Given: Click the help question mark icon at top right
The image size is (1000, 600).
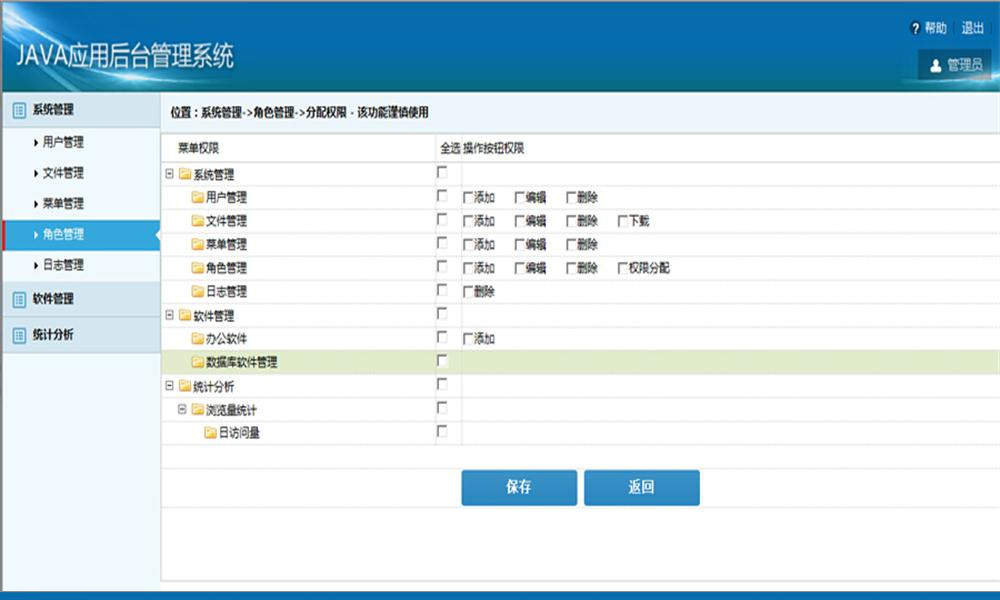Looking at the screenshot, I should click(x=917, y=28).
